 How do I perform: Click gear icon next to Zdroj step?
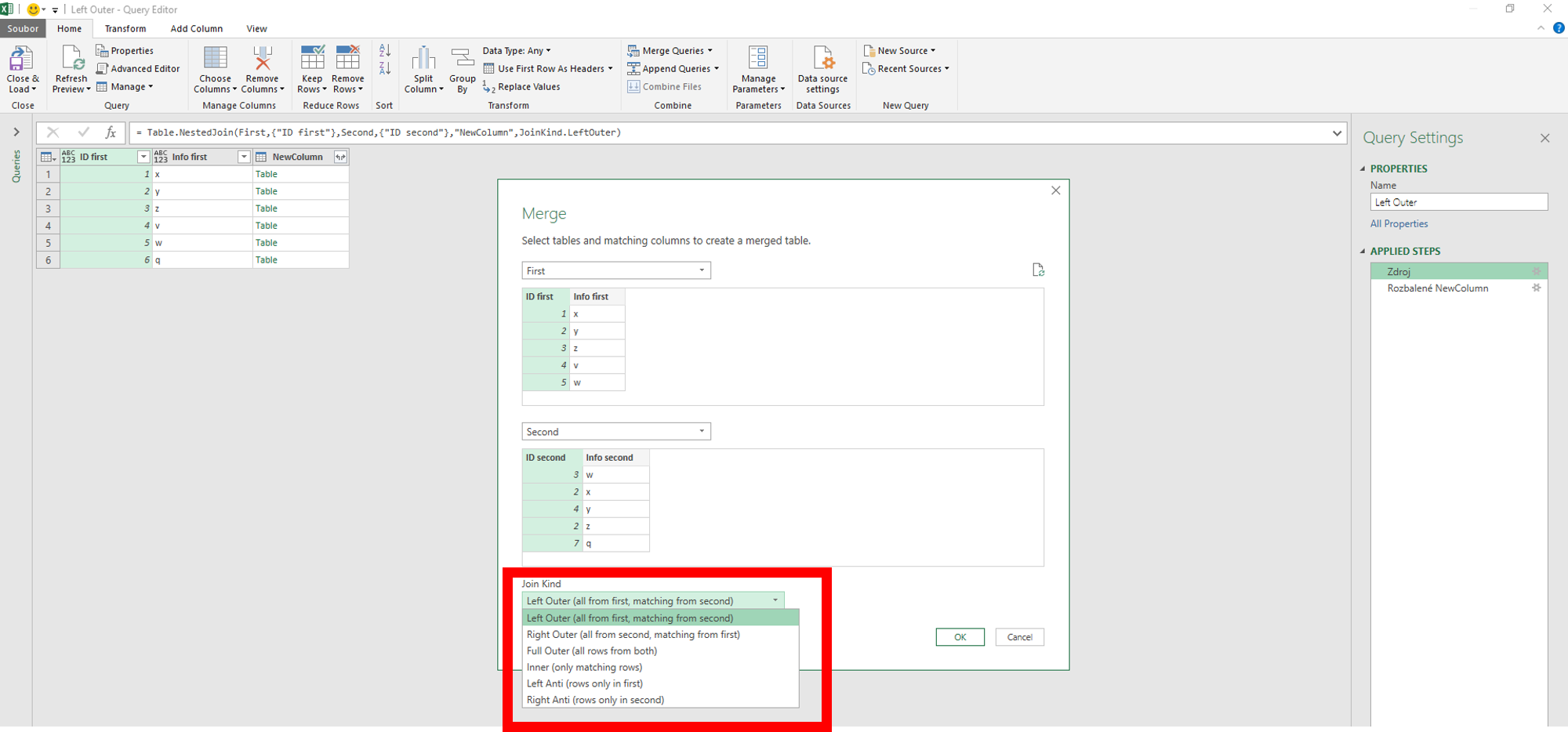coord(1537,271)
